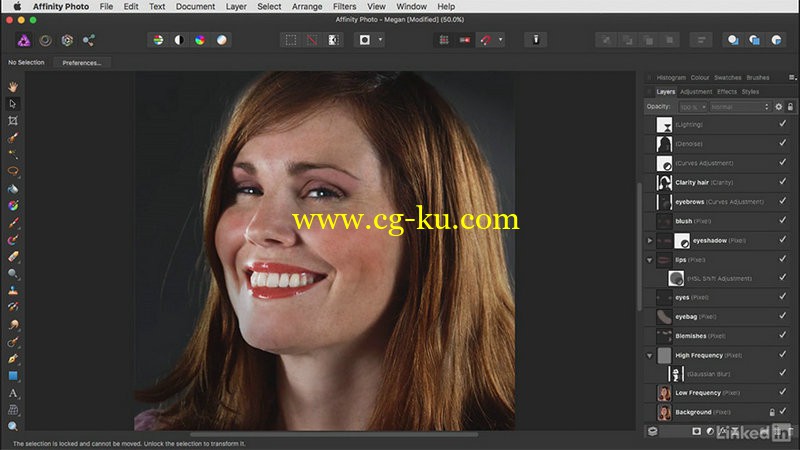Toggle the Quick Mask toolbar button
The width and height of the screenshot is (800, 450).
point(365,40)
